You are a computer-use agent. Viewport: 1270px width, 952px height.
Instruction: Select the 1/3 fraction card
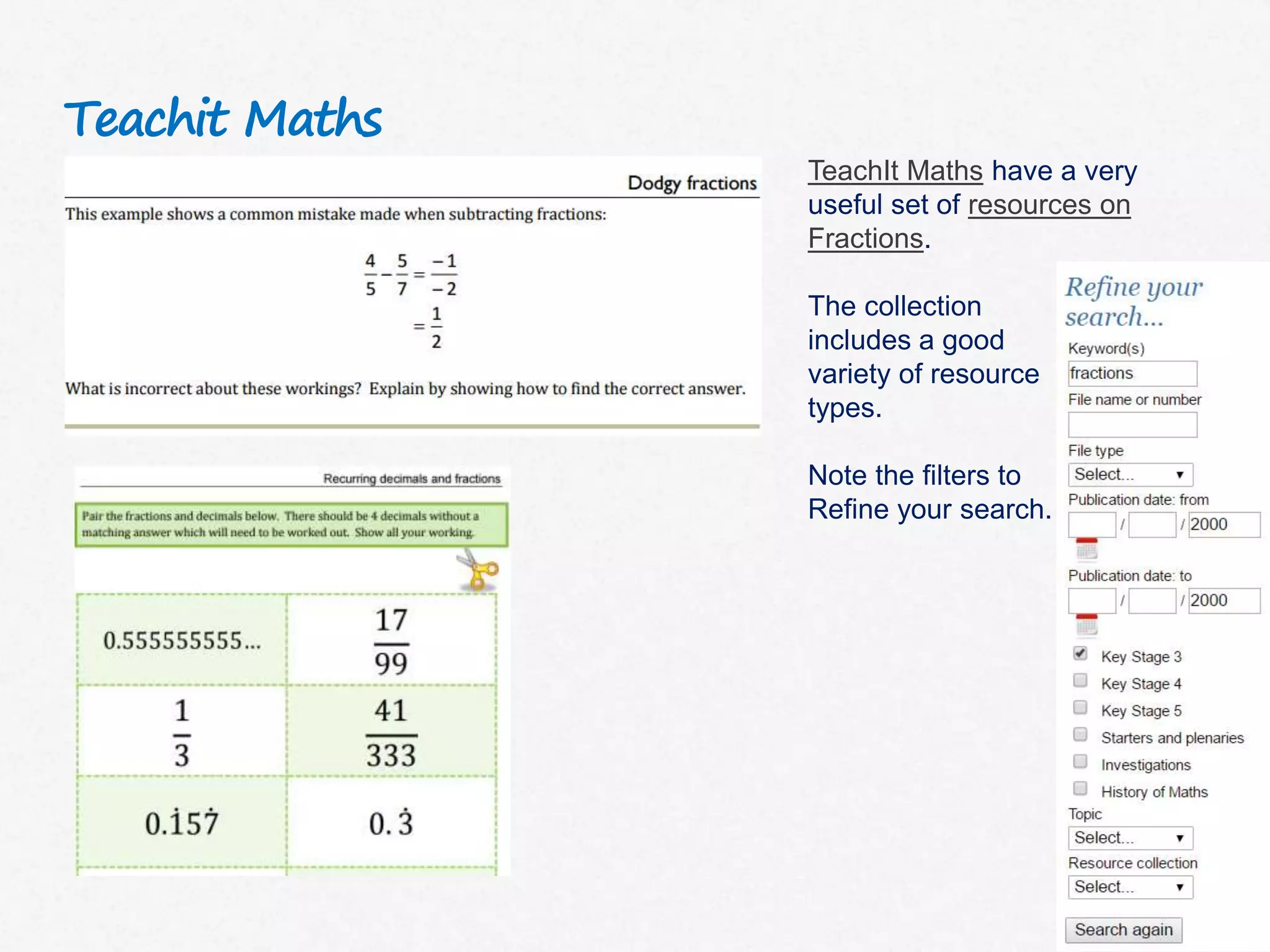(182, 731)
